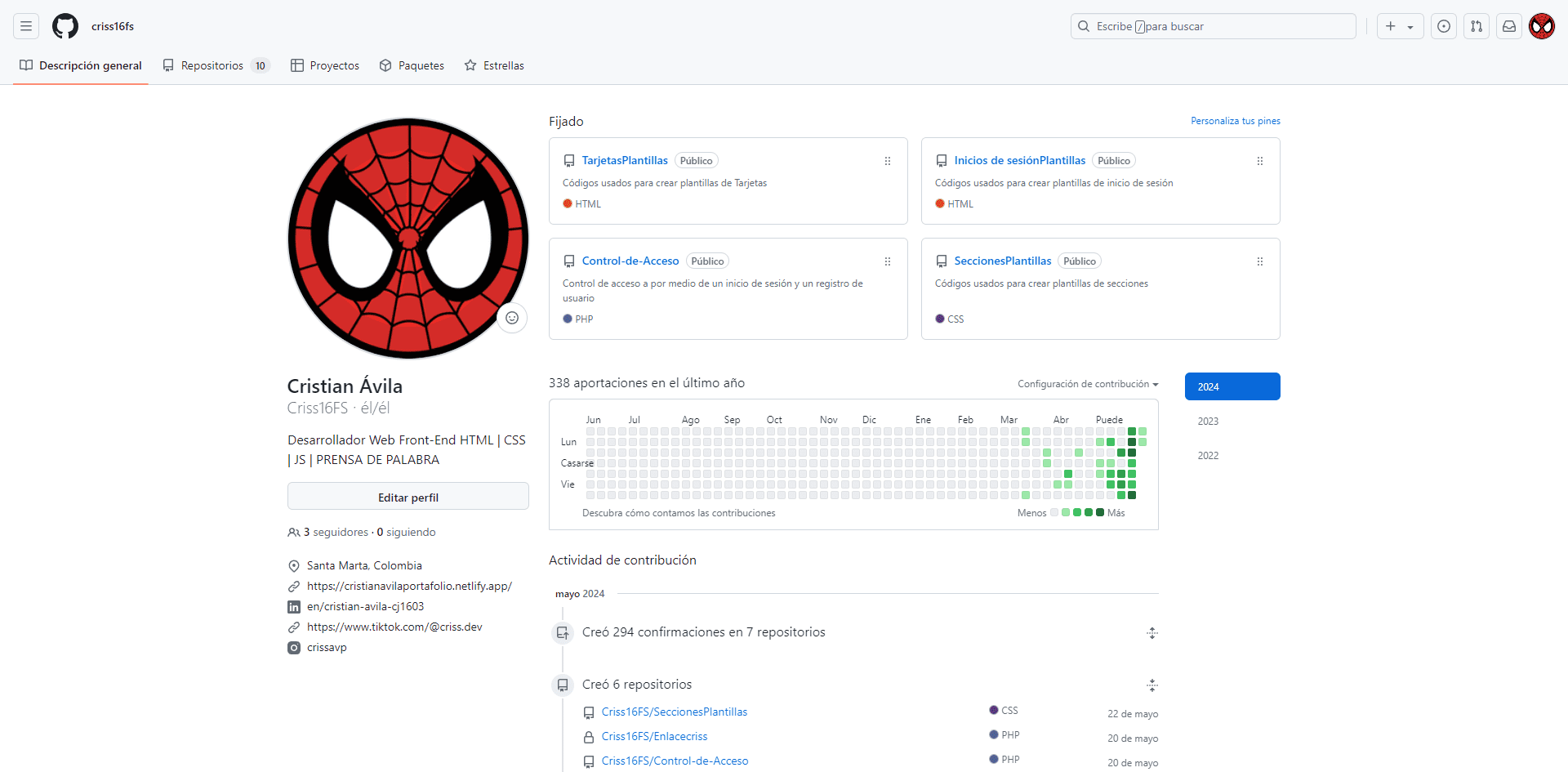Image resolution: width=1568 pixels, height=772 pixels.
Task: Click the repo icon on TarjetasPlantillas card
Action: (569, 161)
